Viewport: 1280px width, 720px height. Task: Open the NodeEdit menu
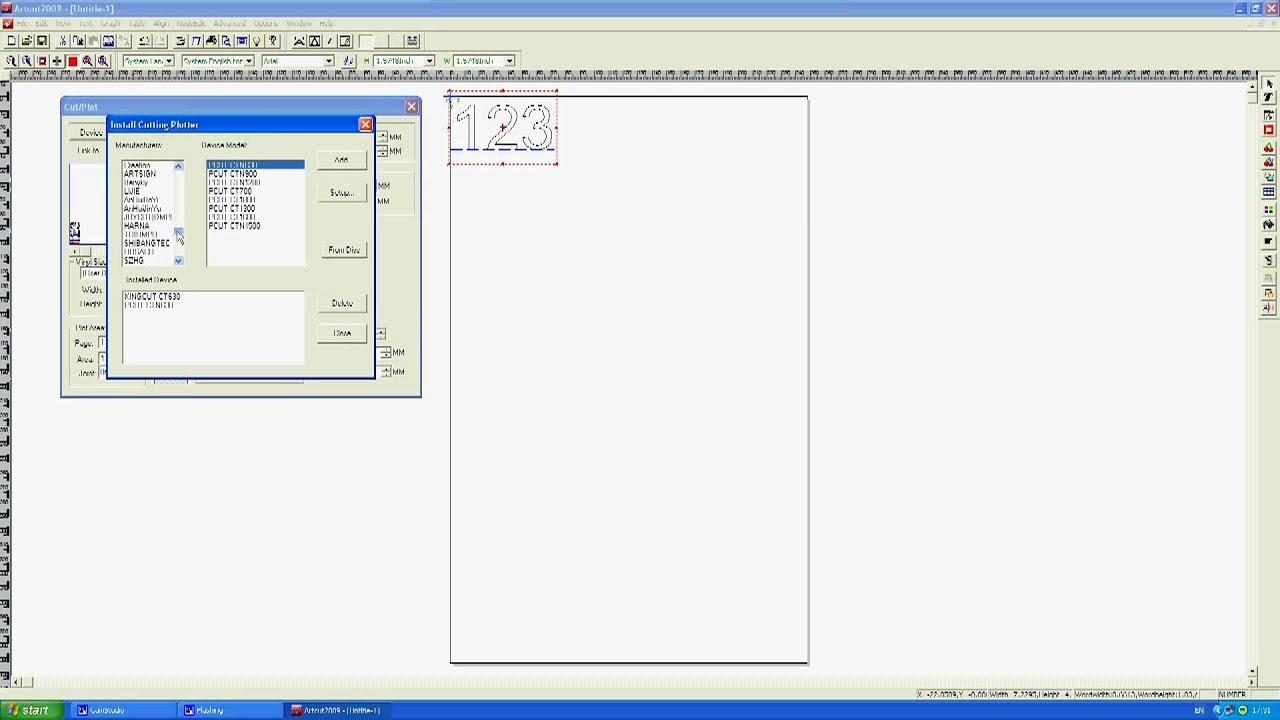[191, 23]
